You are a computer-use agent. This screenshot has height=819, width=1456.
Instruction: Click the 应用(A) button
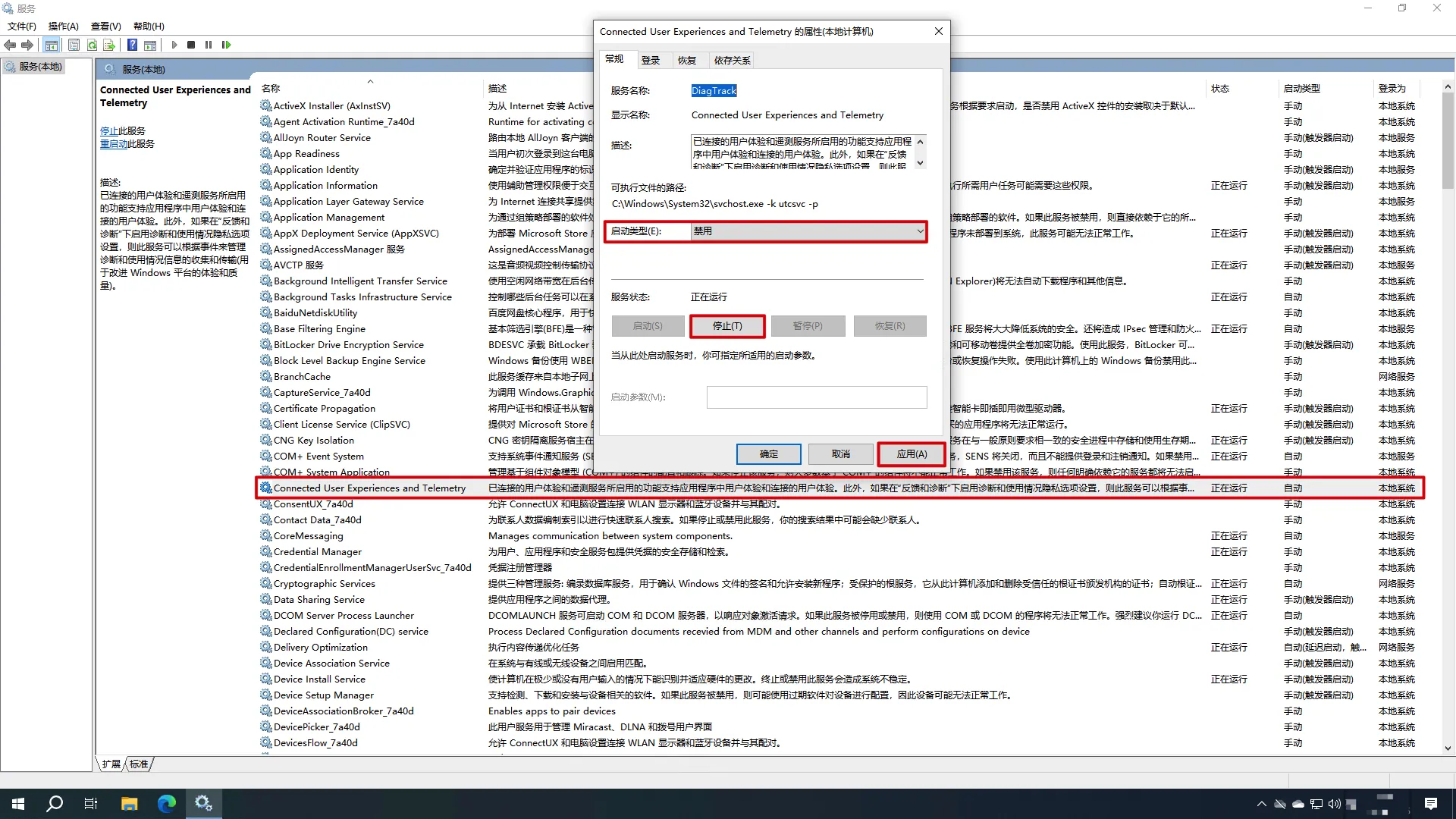(912, 454)
